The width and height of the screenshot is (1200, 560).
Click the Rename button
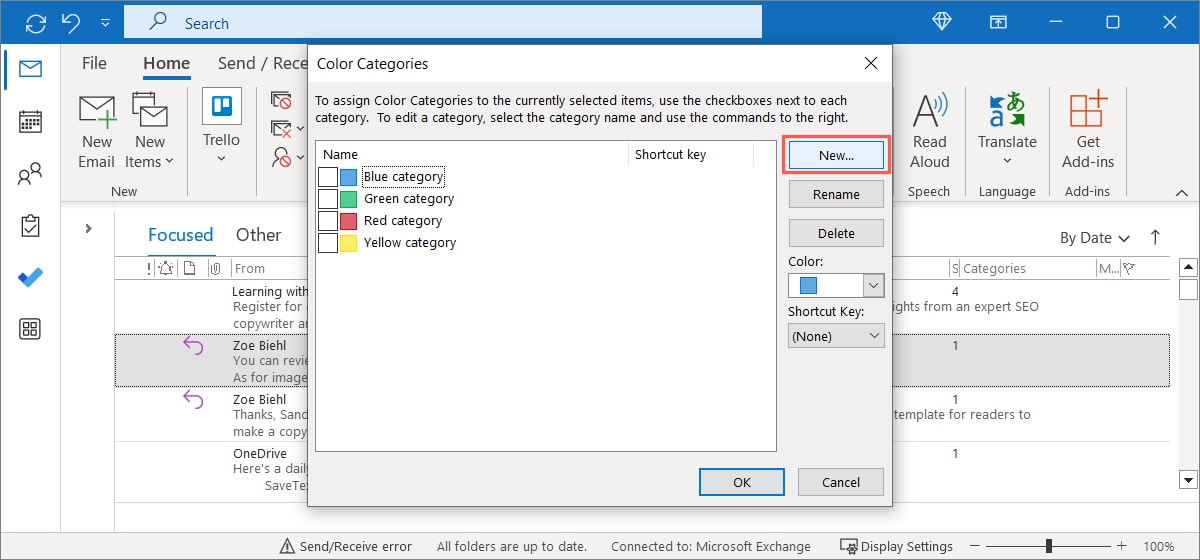[836, 194]
